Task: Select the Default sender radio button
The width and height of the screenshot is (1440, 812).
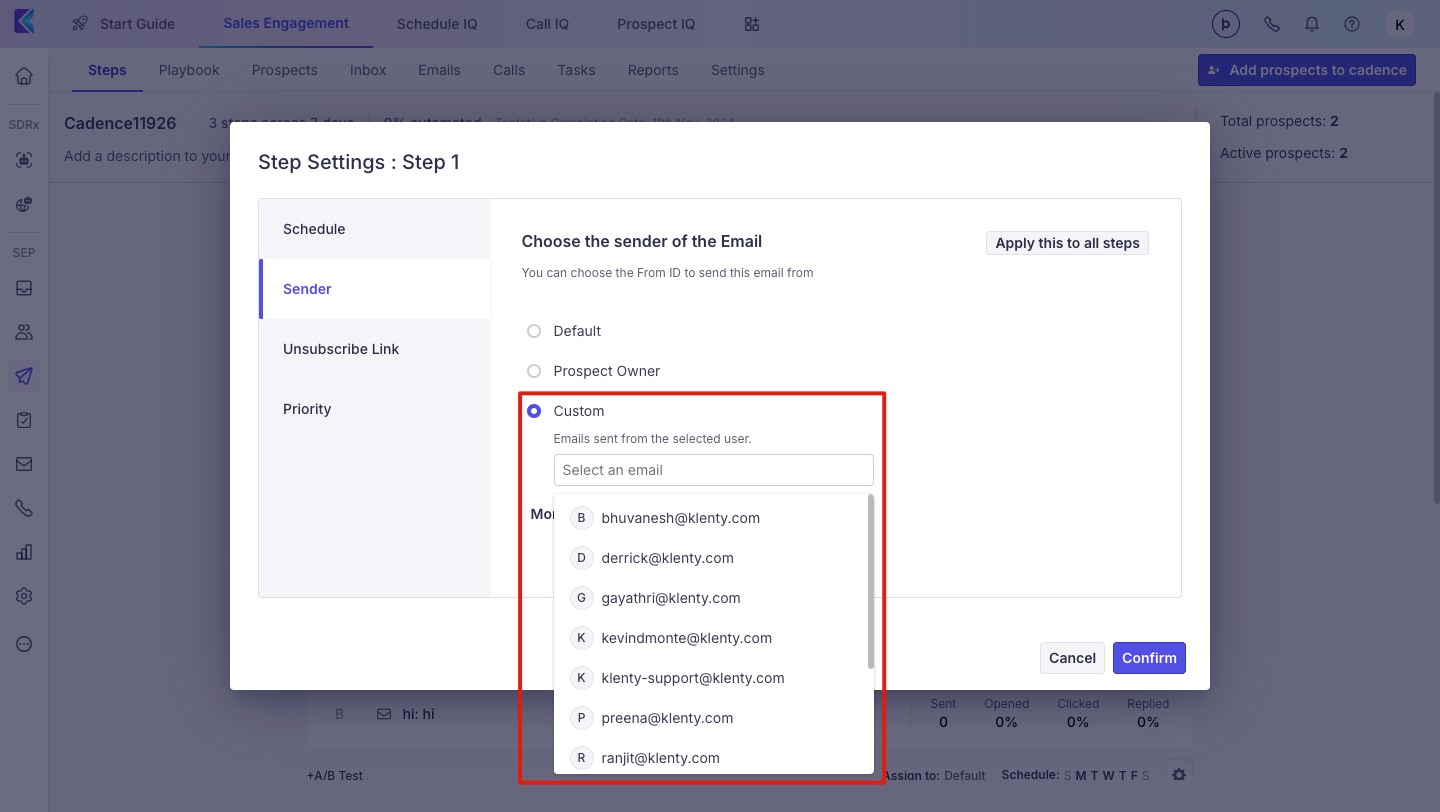Action: tap(534, 331)
